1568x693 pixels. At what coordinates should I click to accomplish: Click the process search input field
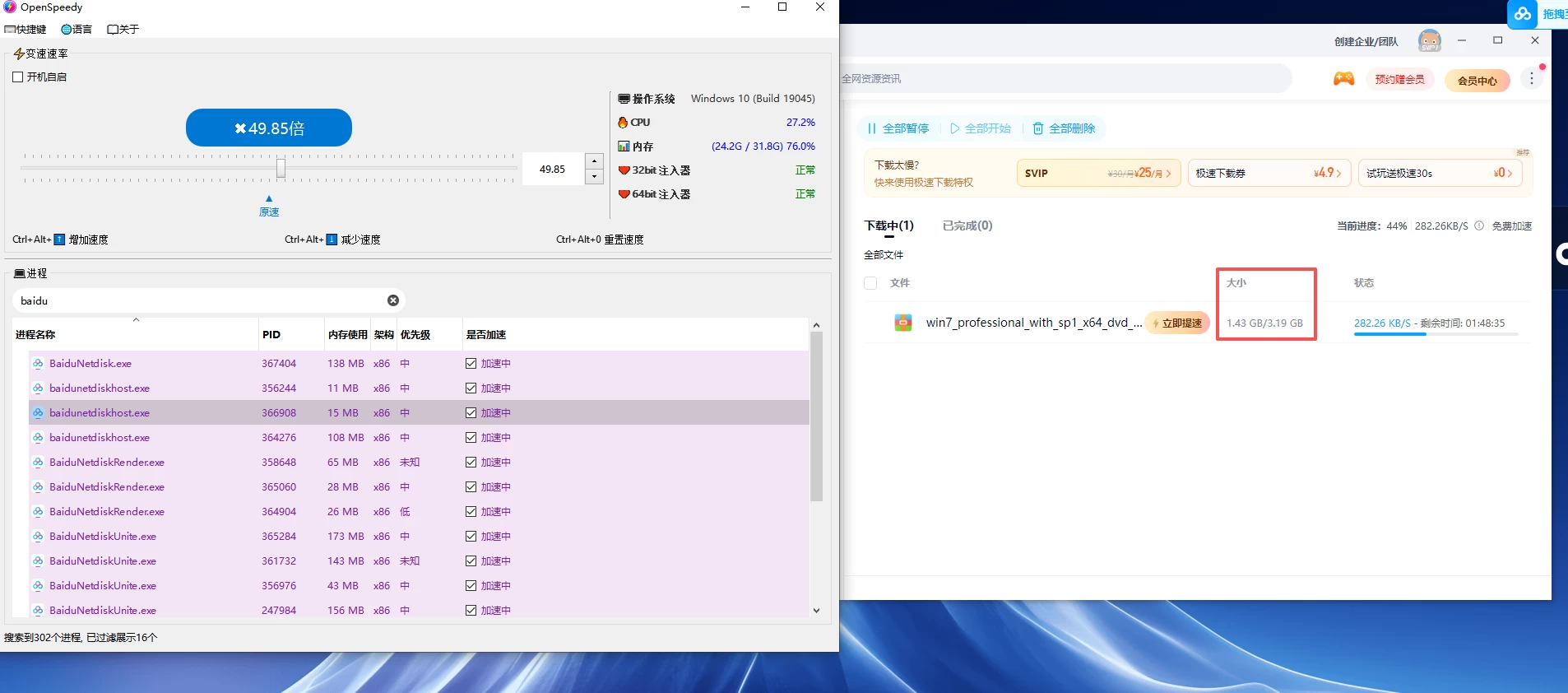(x=197, y=300)
